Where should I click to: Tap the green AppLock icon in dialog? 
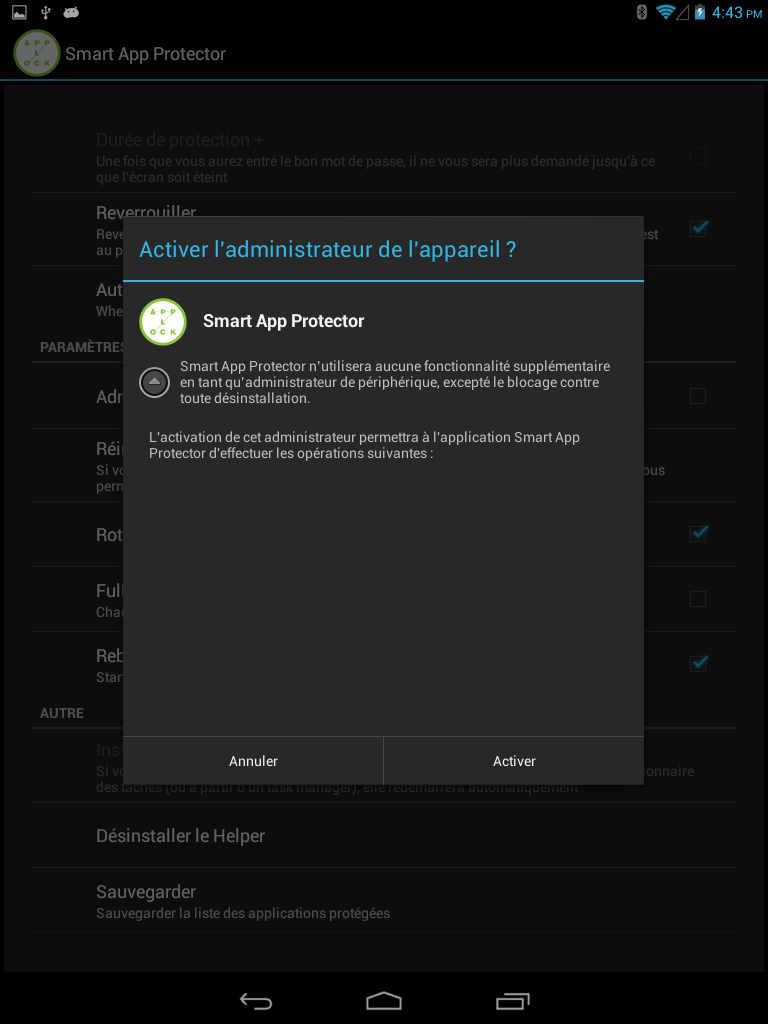pyautogui.click(x=163, y=321)
